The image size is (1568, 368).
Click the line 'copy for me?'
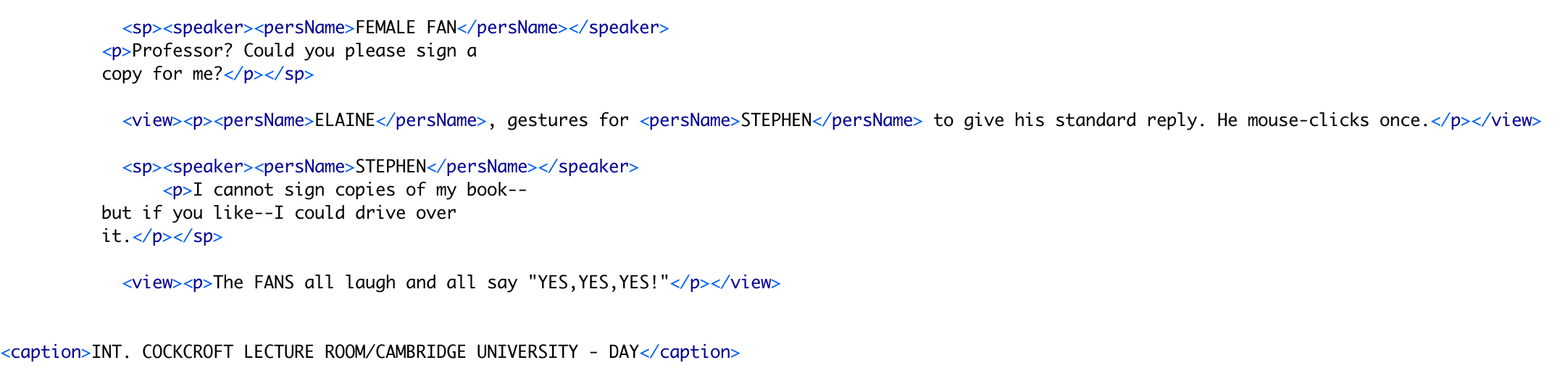click(162, 74)
